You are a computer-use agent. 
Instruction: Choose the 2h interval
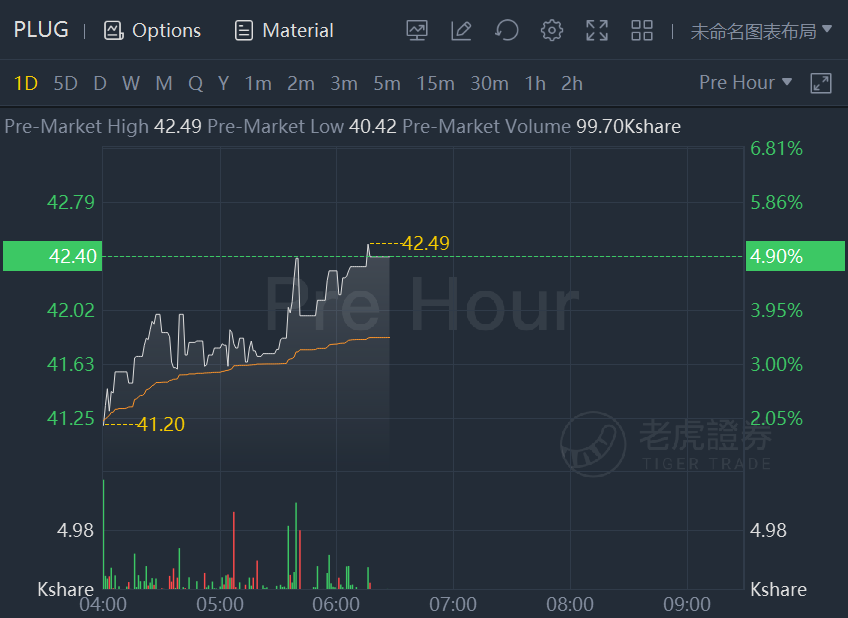tap(572, 84)
